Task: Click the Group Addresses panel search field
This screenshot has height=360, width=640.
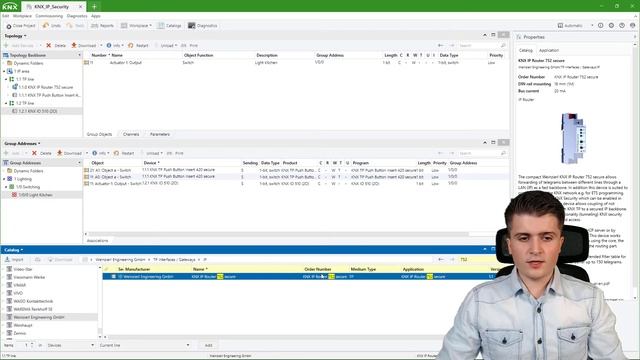Action: click(x=482, y=153)
